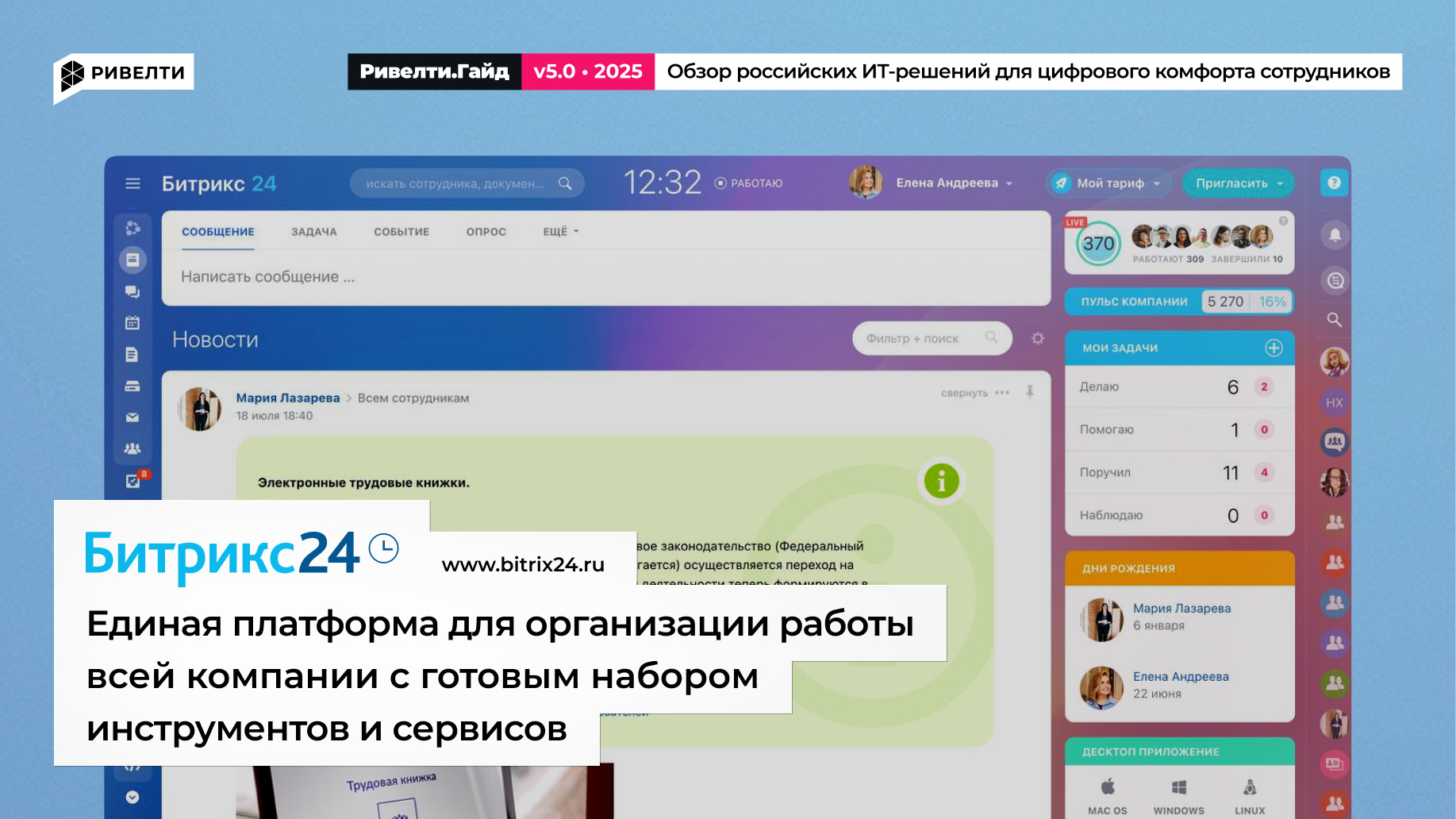Viewport: 1456px width, 819px height.
Task: Toggle the РАБОТАЮ work status
Action: point(749,183)
